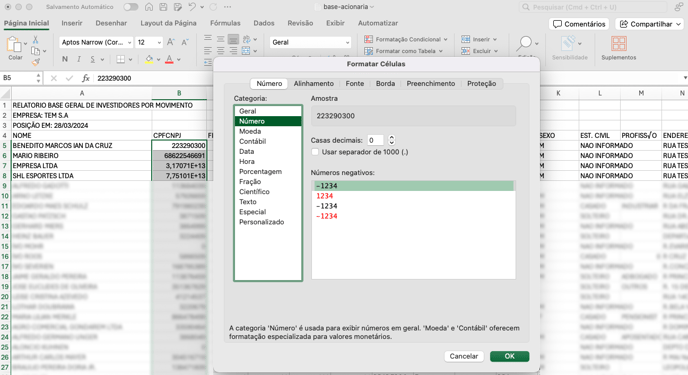Click the Suplementos icon

click(619, 43)
